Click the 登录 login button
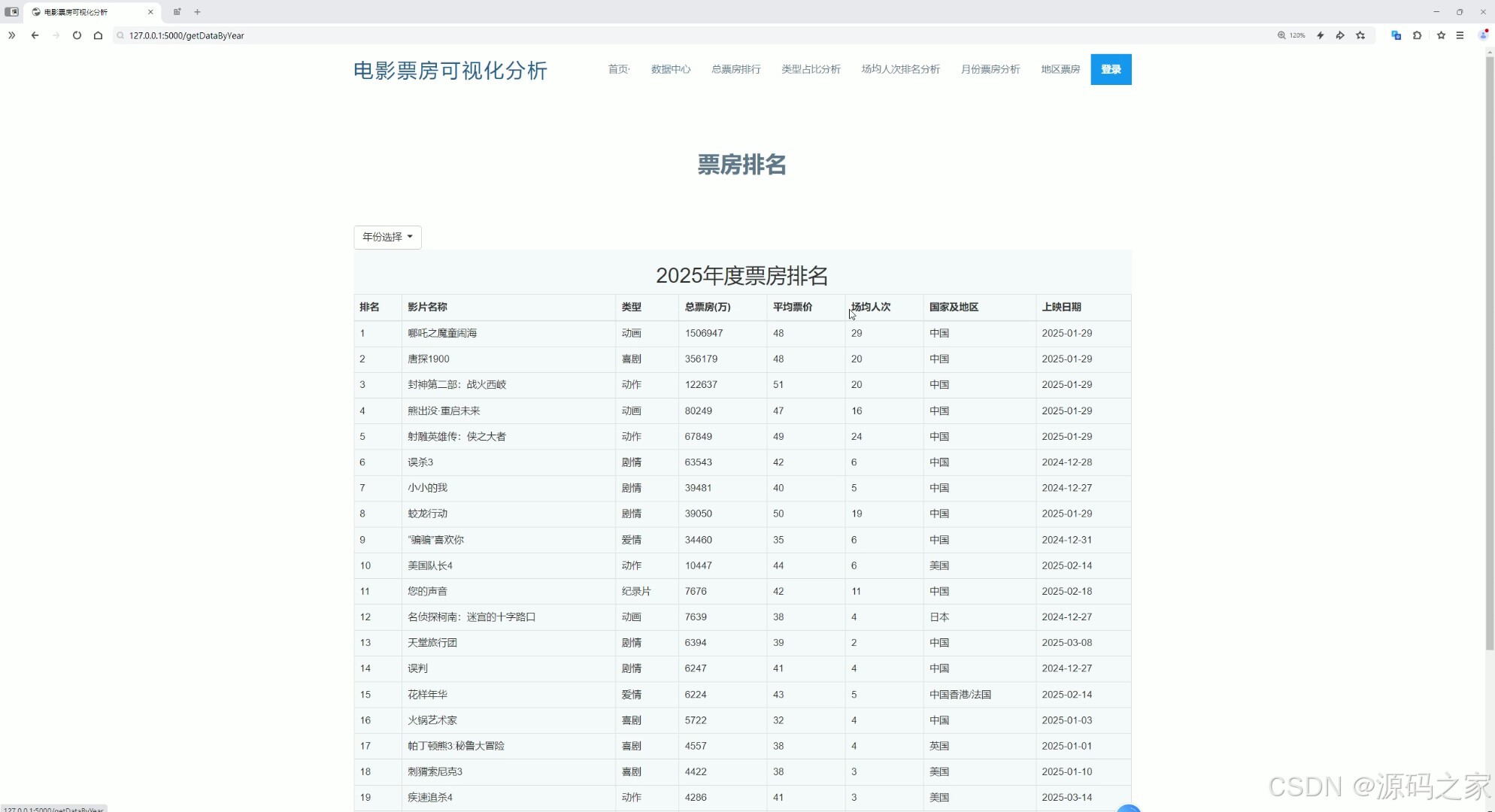 pos(1111,69)
